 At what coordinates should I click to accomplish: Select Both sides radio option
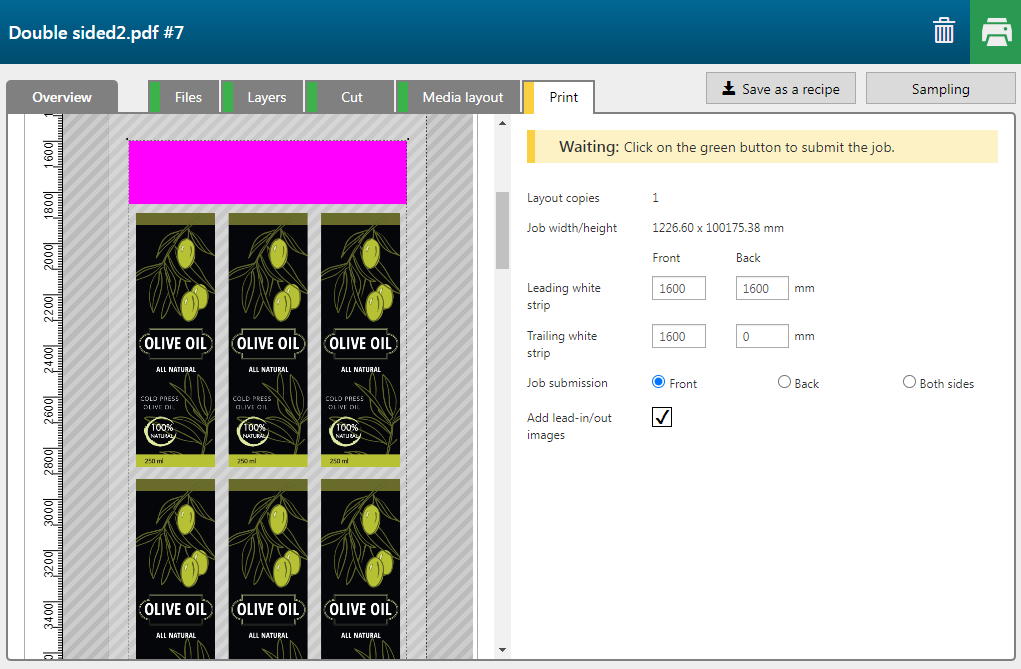[909, 382]
